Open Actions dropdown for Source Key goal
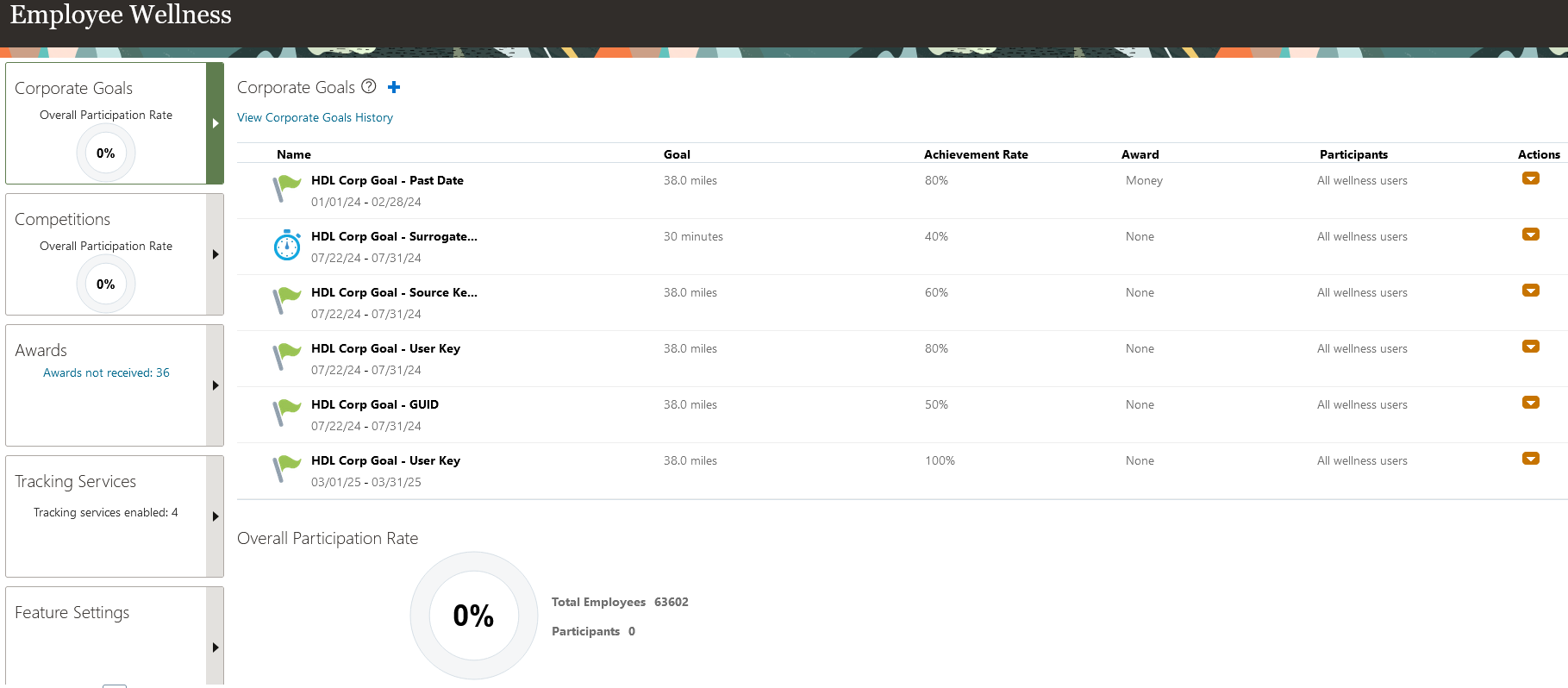 (x=1531, y=291)
